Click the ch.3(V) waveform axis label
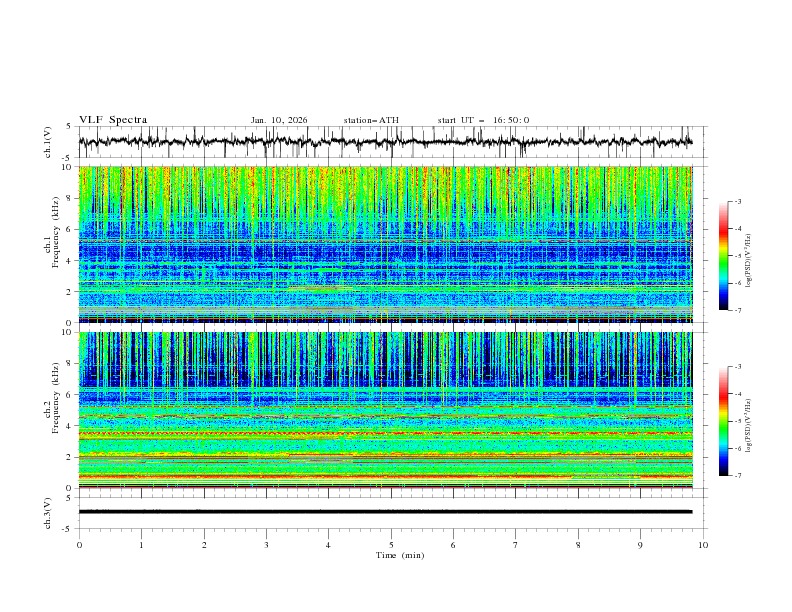Screen dimensions: 792x612 click(x=48, y=512)
